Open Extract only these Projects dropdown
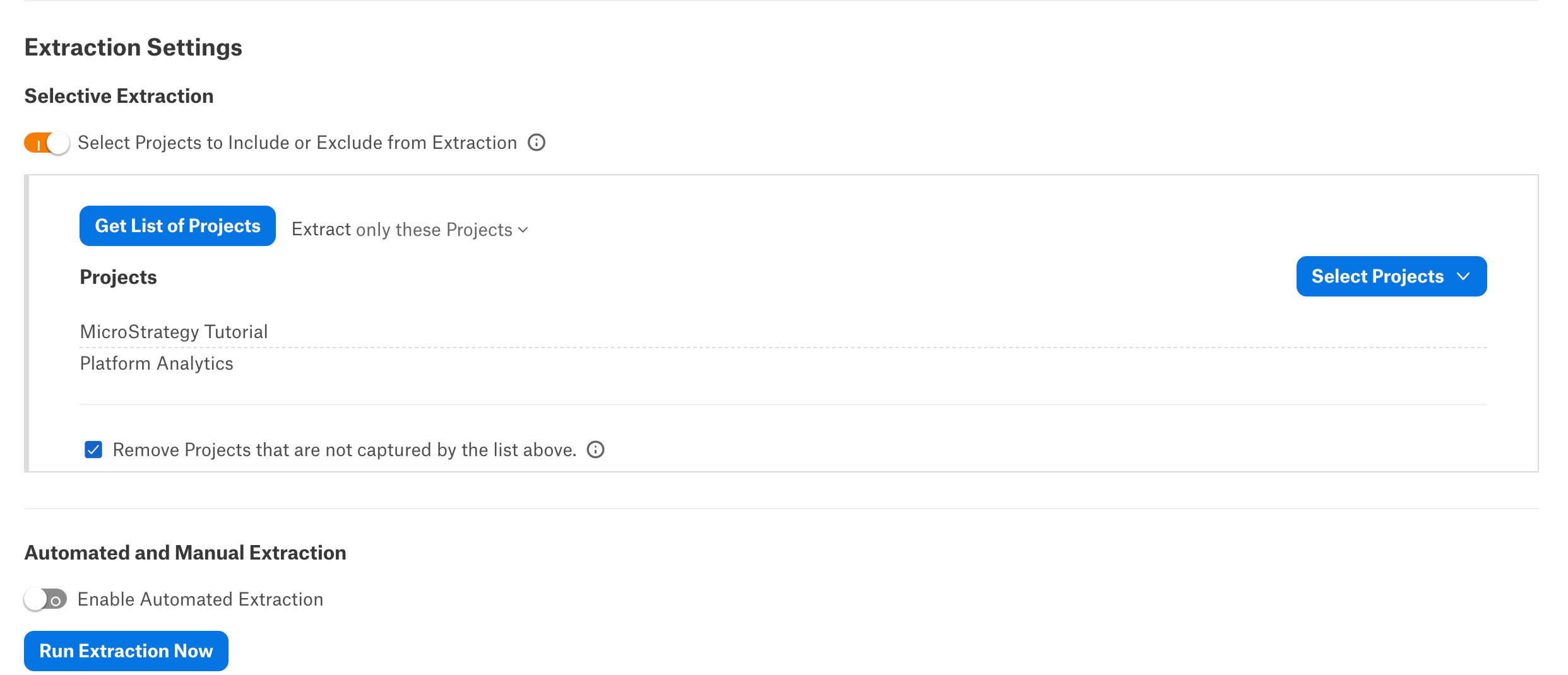This screenshot has width=1568, height=675. (x=410, y=230)
